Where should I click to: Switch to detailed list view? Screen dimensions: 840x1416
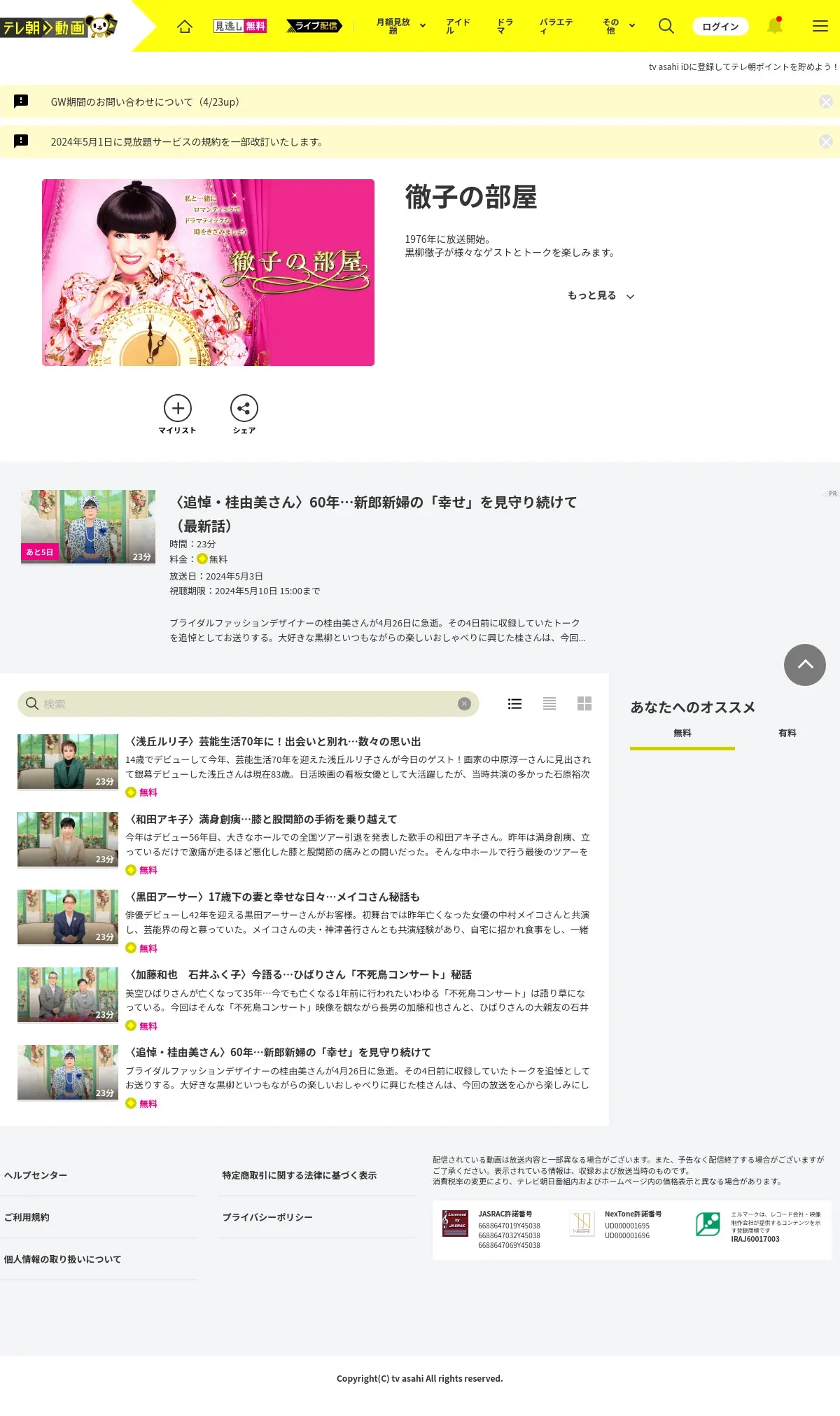click(514, 703)
